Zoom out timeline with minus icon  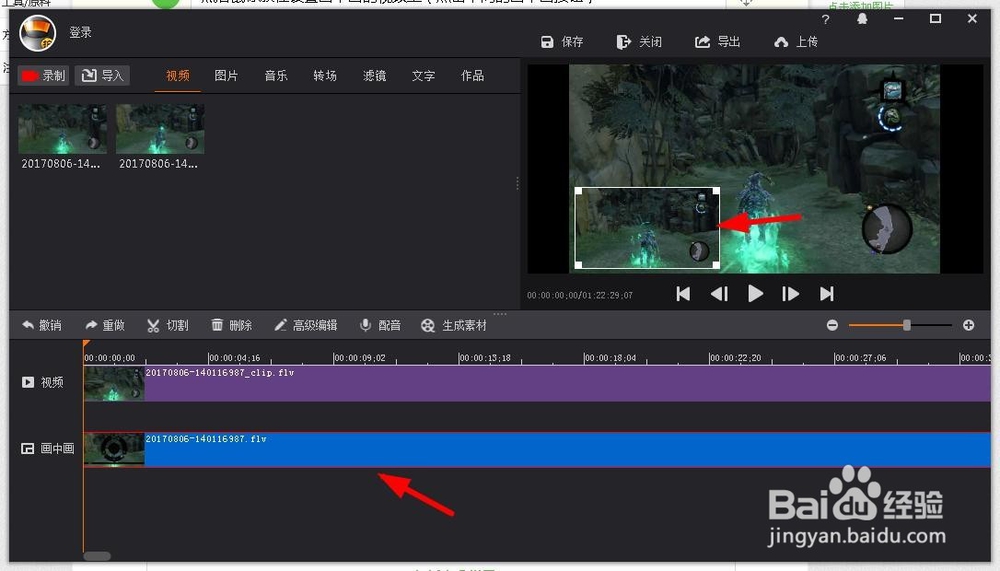832,326
